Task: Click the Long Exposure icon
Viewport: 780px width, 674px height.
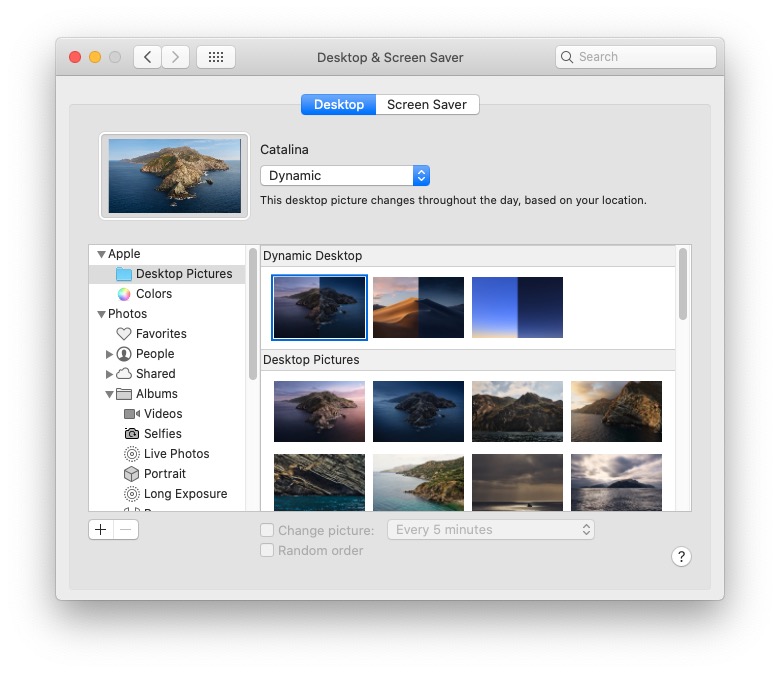Action: [x=132, y=493]
